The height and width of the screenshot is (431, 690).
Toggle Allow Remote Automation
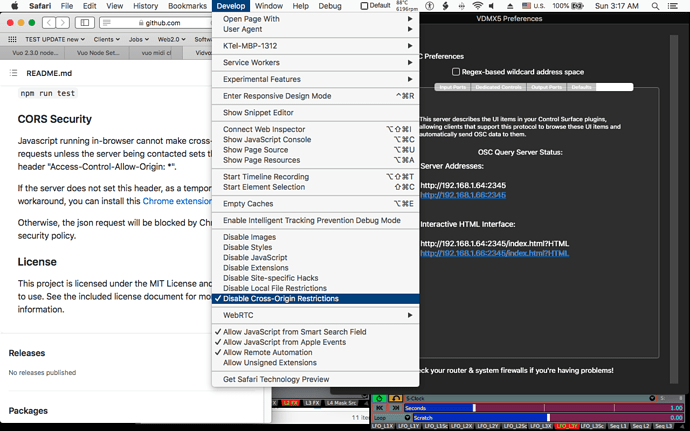316,352
